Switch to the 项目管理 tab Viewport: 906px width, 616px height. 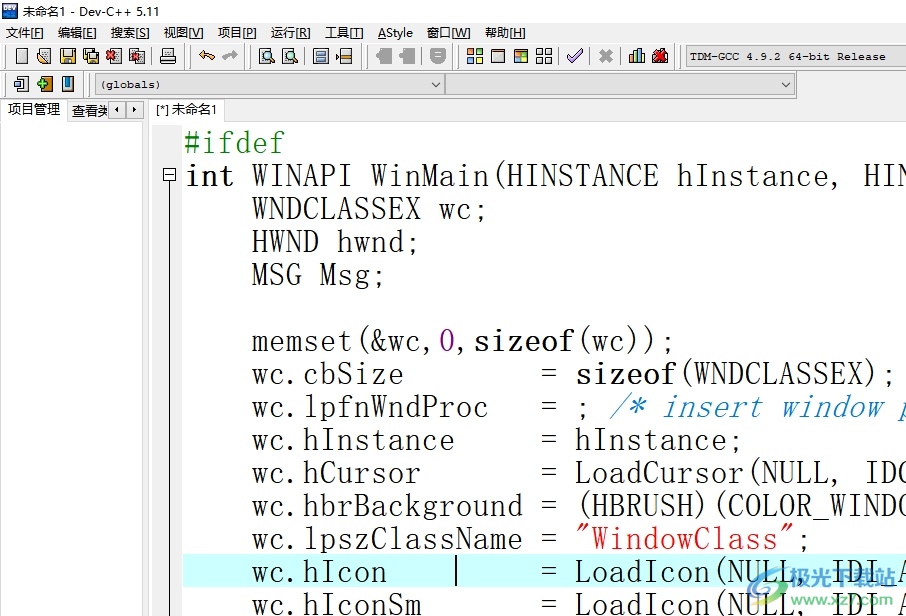click(34, 109)
